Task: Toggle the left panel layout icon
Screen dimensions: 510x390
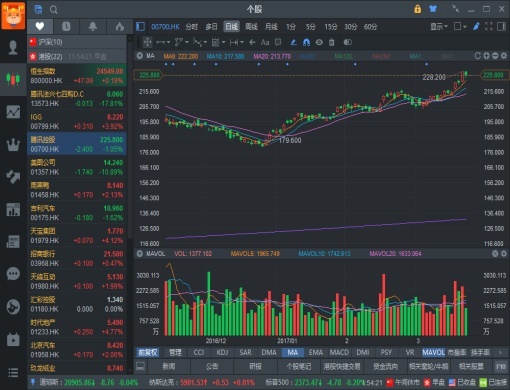Action: coord(140,27)
